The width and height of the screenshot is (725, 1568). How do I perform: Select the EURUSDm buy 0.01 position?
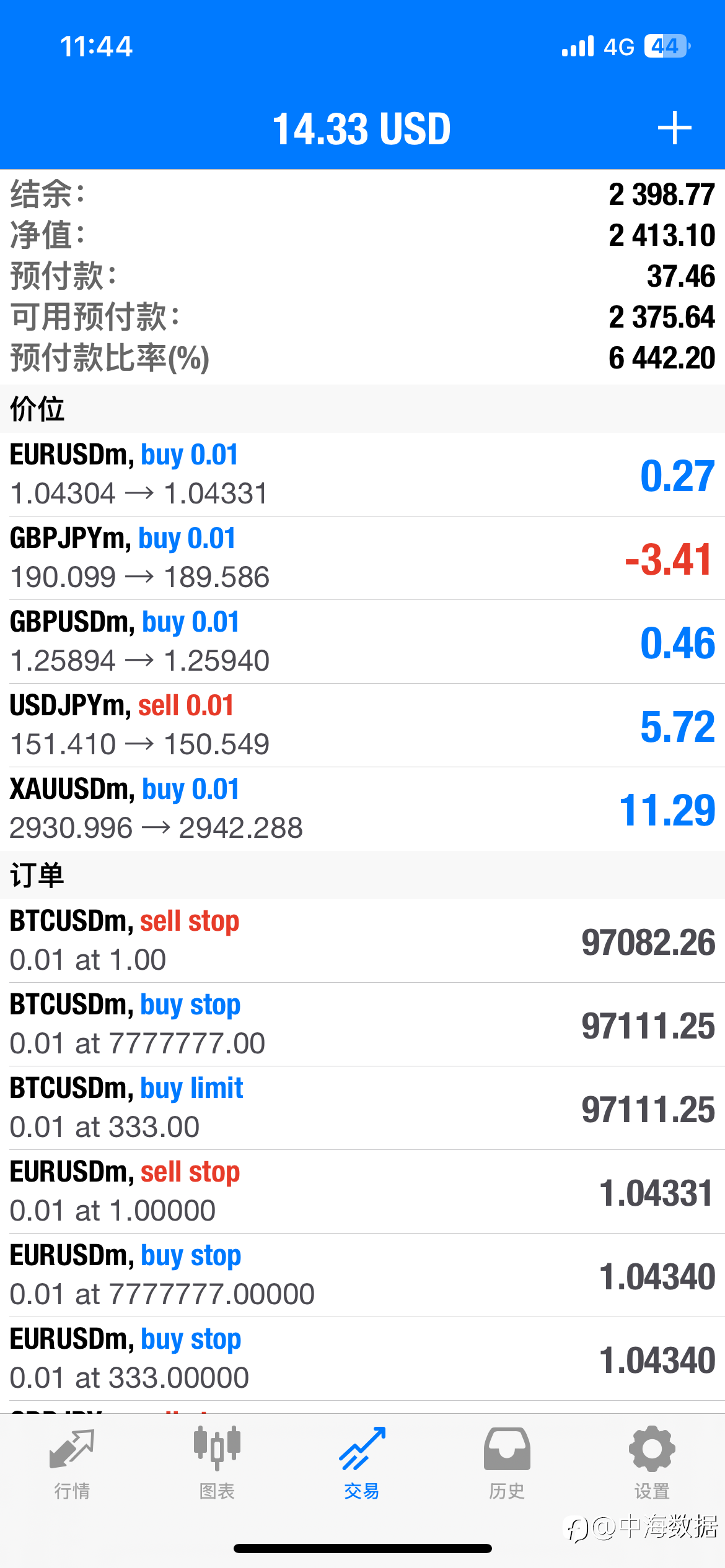pyautogui.click(x=362, y=474)
